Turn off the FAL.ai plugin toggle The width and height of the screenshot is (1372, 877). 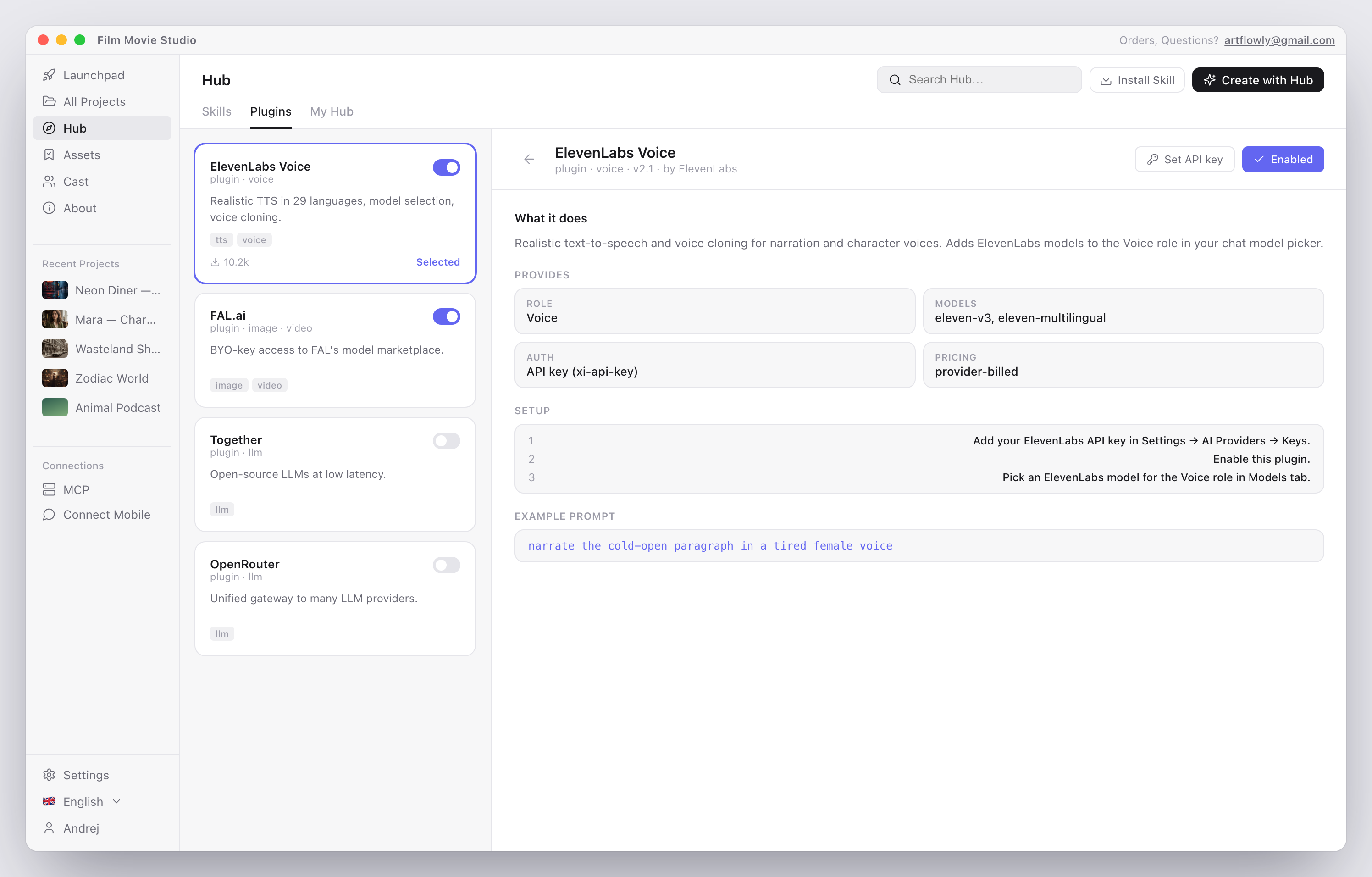[446, 316]
